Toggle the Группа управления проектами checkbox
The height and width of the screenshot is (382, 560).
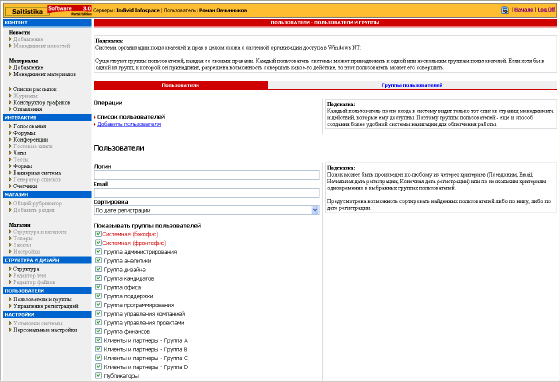pos(98,322)
